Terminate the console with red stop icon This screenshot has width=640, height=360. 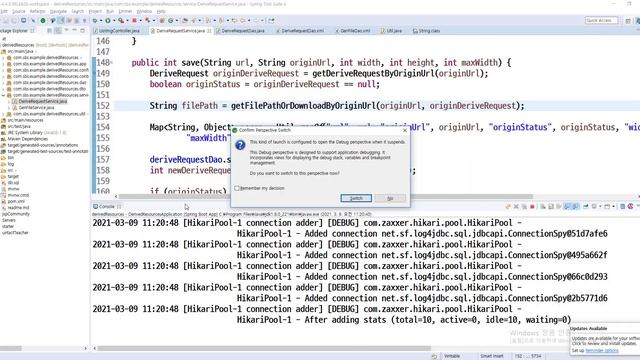532,207
